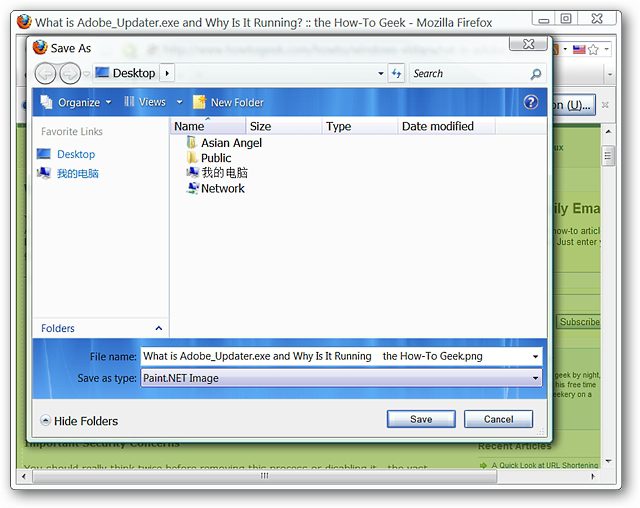Screen dimensions: 640x508
Task: Click the Cancel button
Action: click(498, 419)
